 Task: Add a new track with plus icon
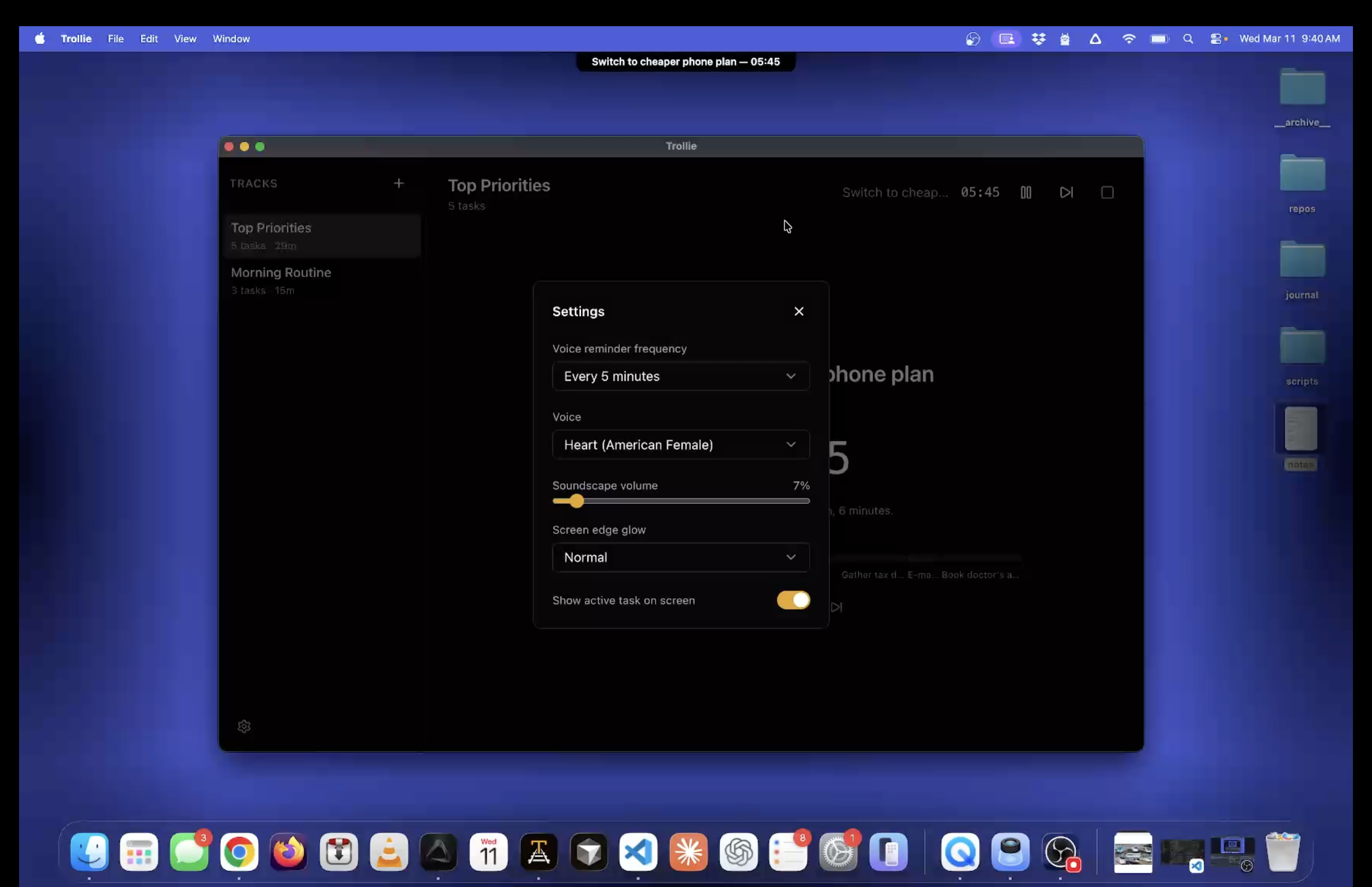399,183
